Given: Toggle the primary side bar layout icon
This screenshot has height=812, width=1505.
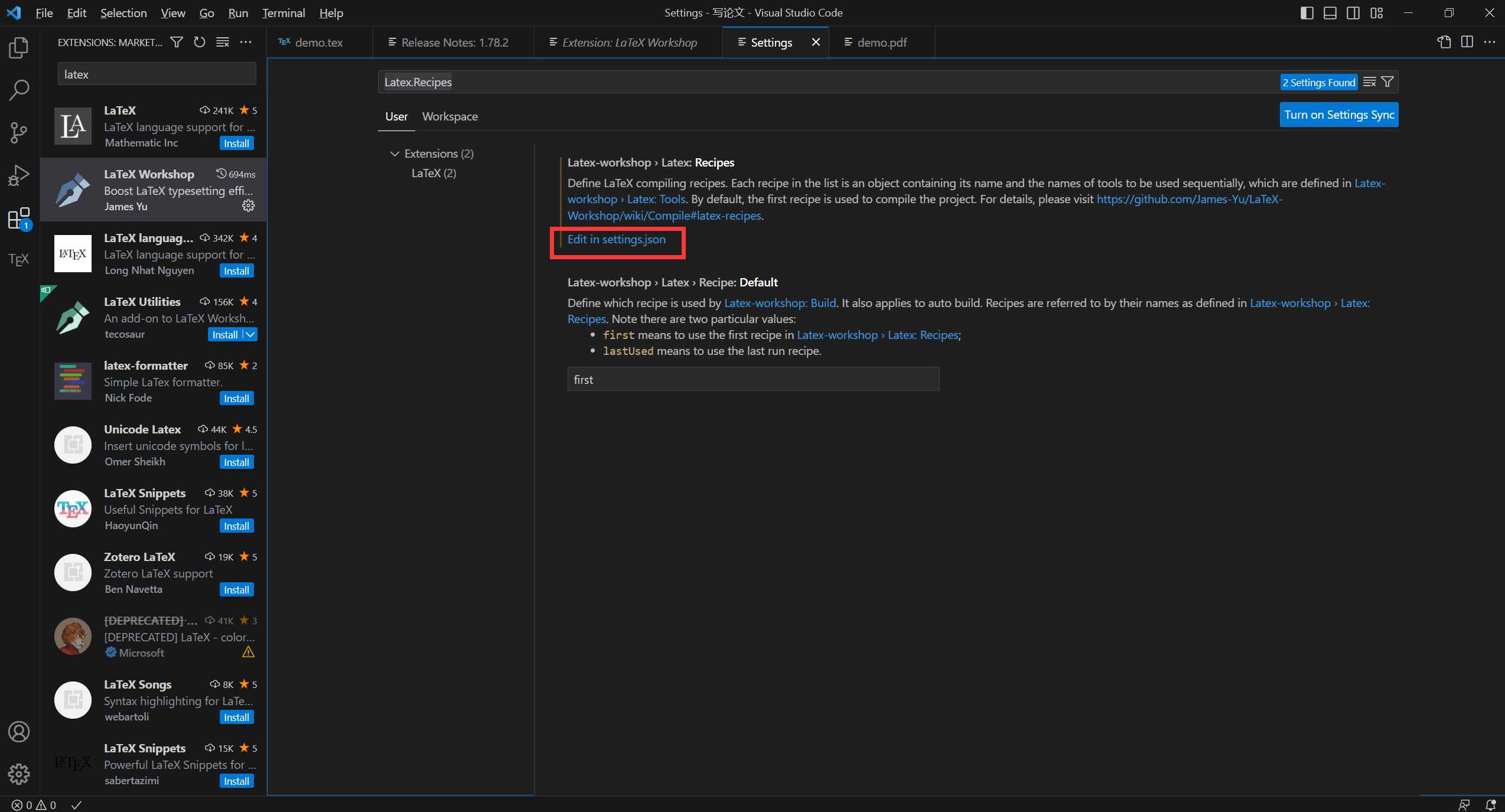Looking at the screenshot, I should pos(1307,13).
